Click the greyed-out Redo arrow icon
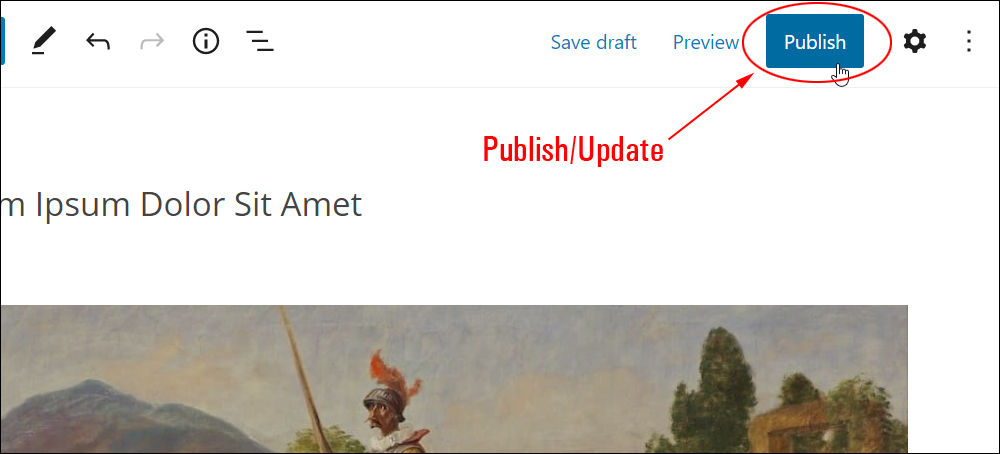This screenshot has width=1000, height=454. 152,42
